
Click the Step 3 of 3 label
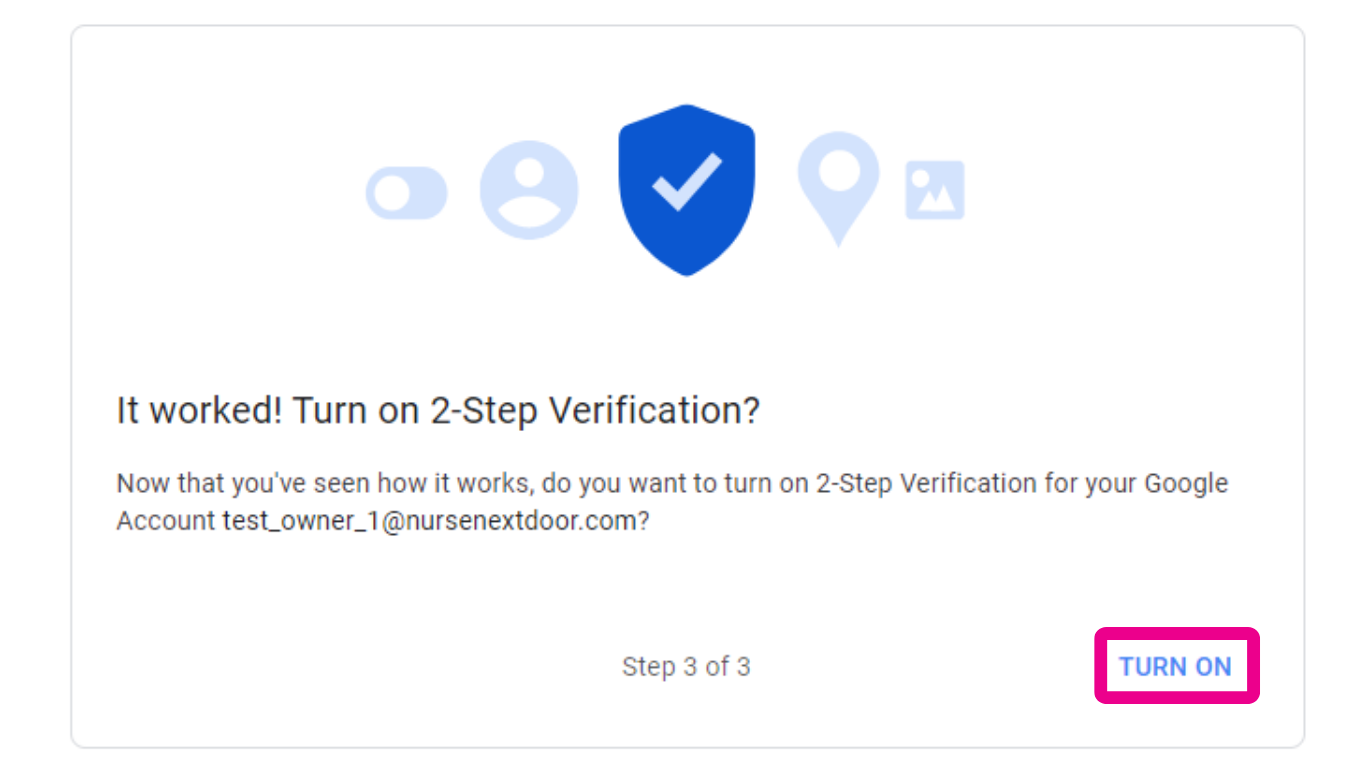[x=686, y=666]
